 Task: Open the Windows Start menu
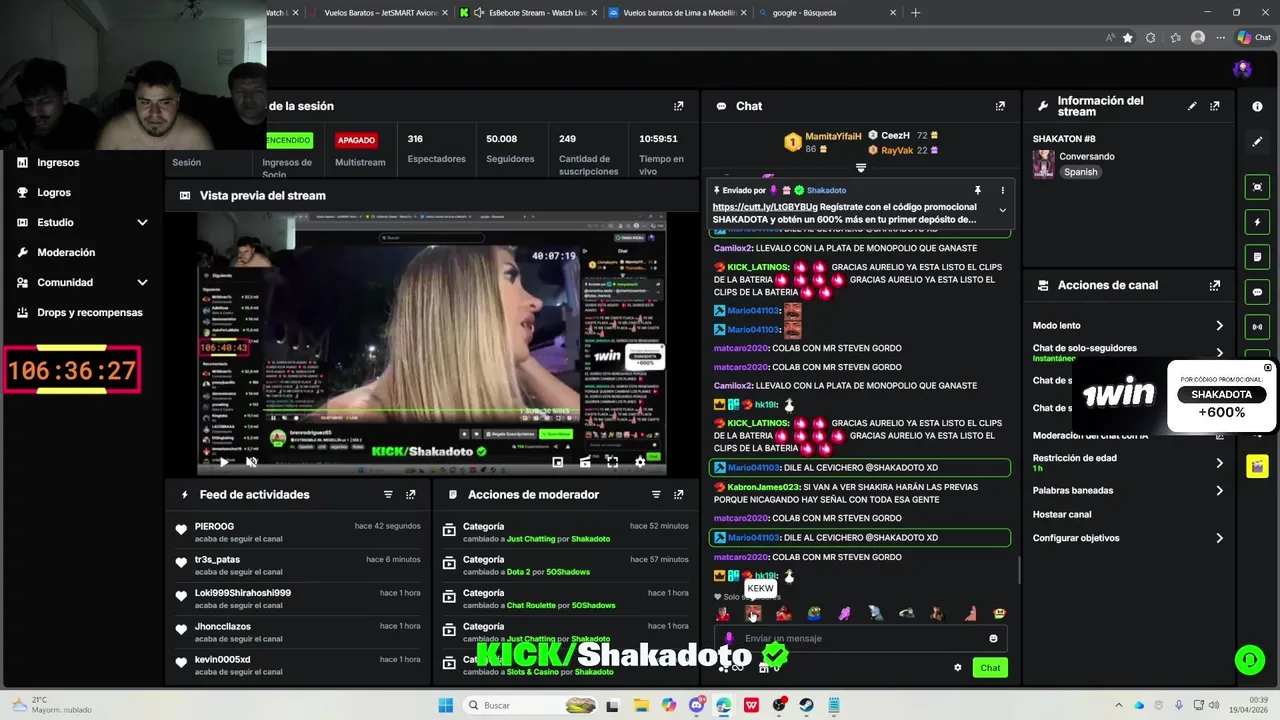(x=445, y=705)
